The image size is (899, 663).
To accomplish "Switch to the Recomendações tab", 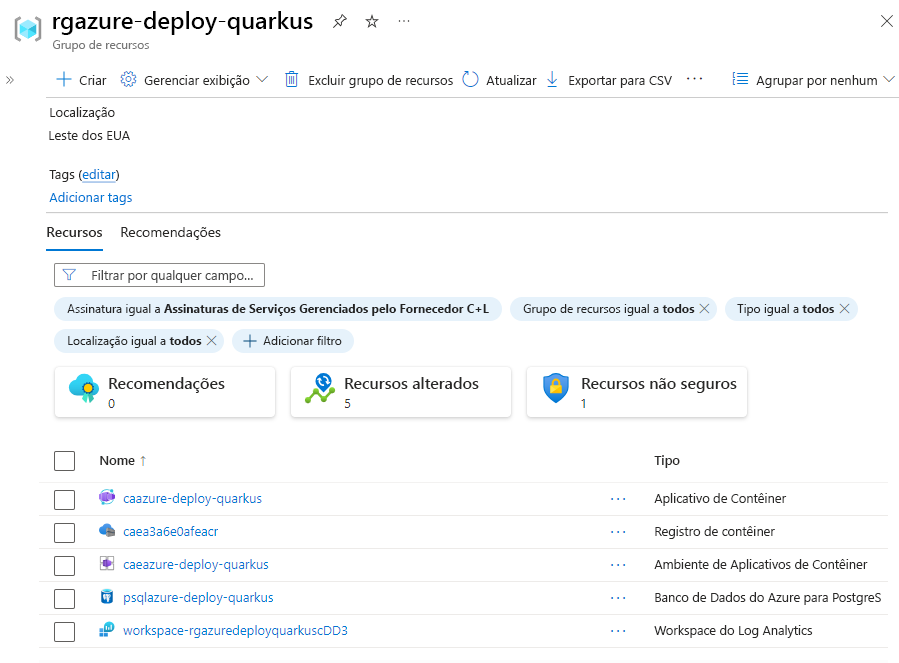I will click(x=170, y=232).
